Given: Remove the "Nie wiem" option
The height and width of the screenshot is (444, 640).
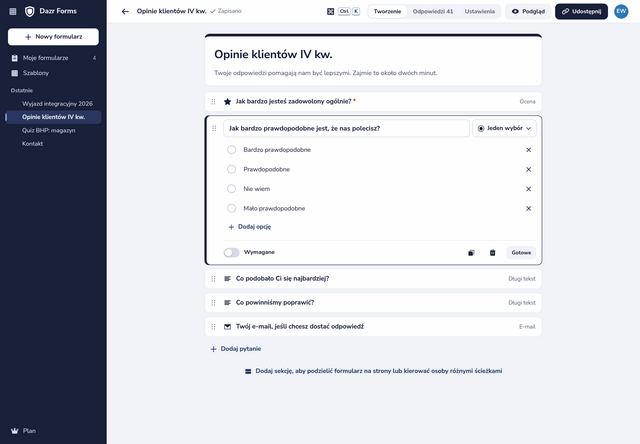Looking at the screenshot, I should pos(528,189).
